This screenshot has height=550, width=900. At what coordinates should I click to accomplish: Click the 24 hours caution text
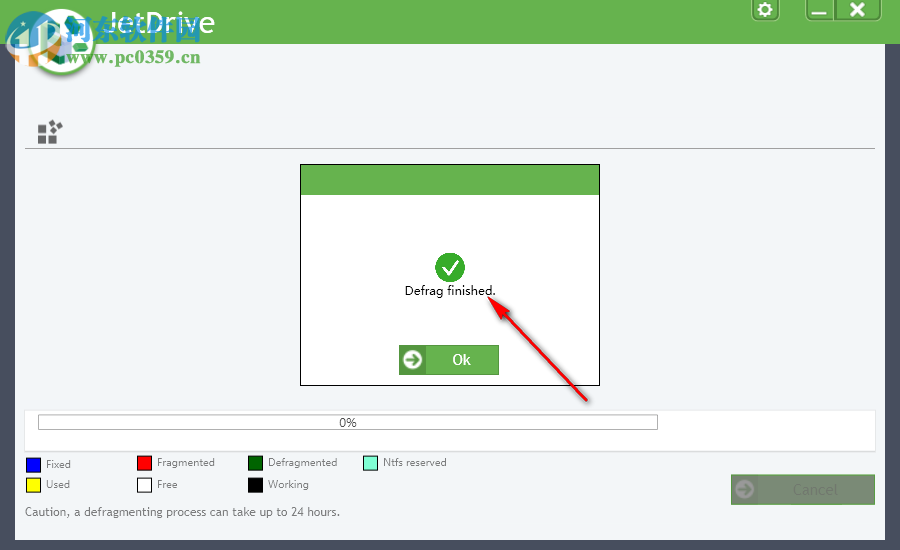point(183,512)
